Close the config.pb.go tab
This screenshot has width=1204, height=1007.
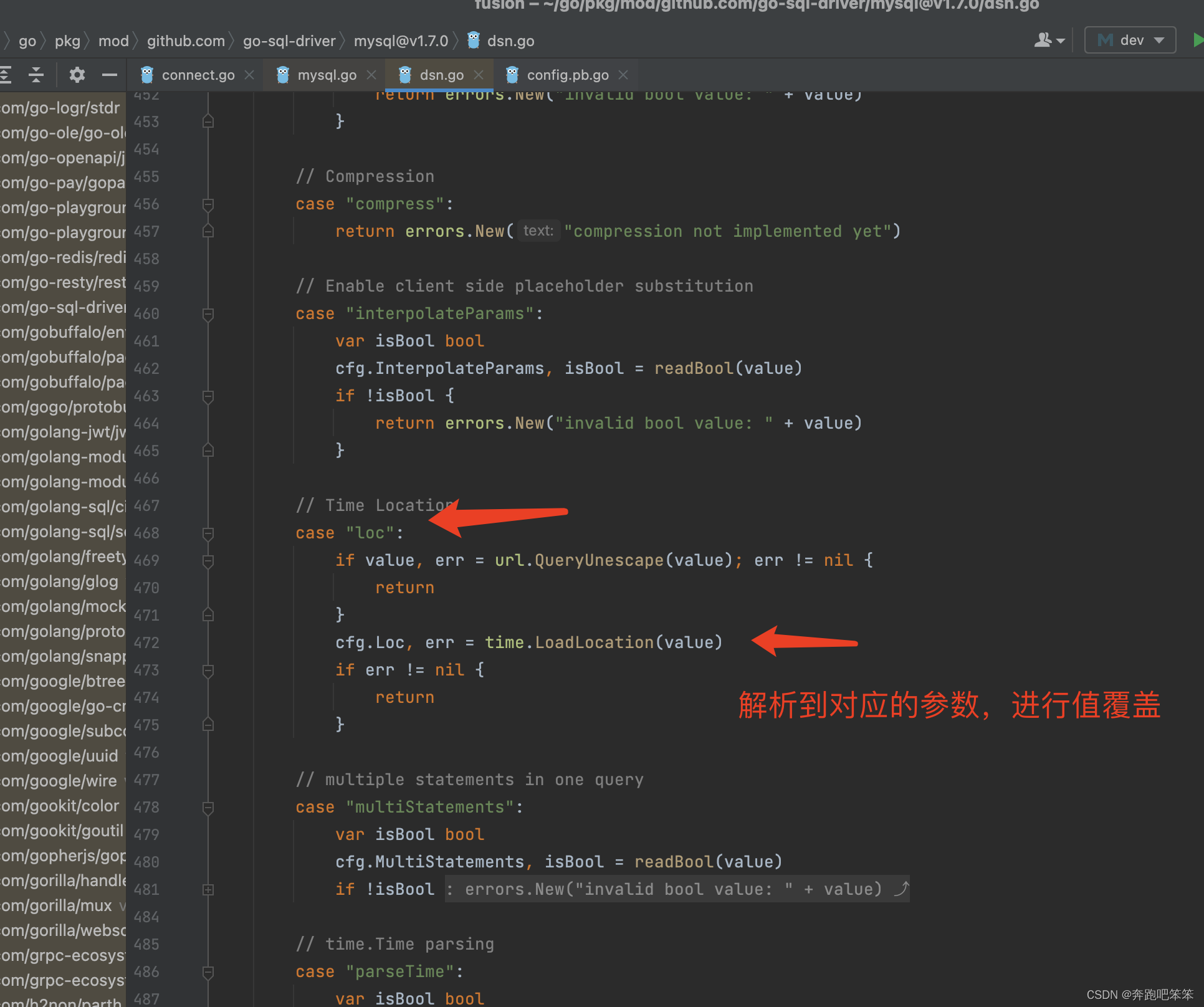(x=623, y=75)
